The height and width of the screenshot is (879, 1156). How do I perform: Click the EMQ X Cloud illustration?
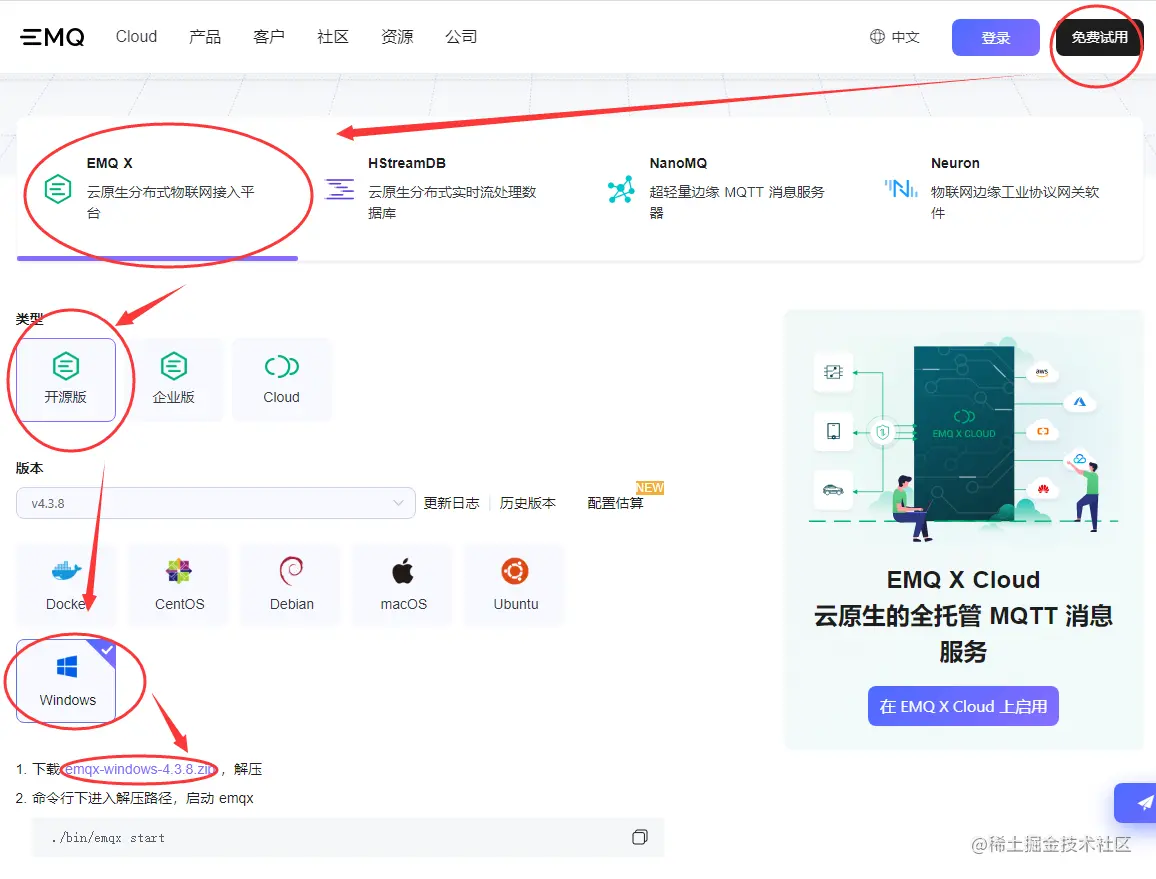point(963,440)
